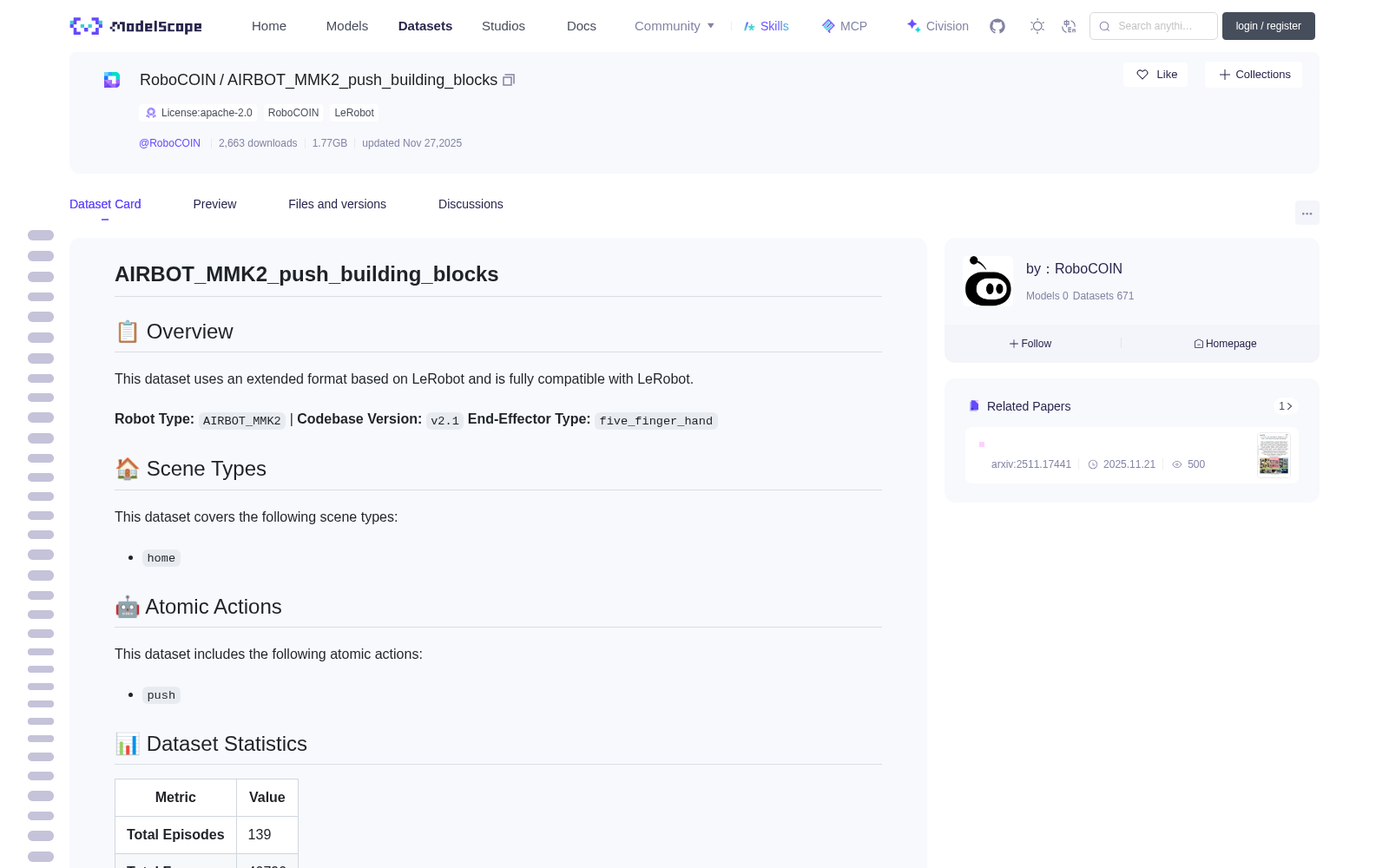Click the v2.1 codebase version code

pyautogui.click(x=444, y=421)
